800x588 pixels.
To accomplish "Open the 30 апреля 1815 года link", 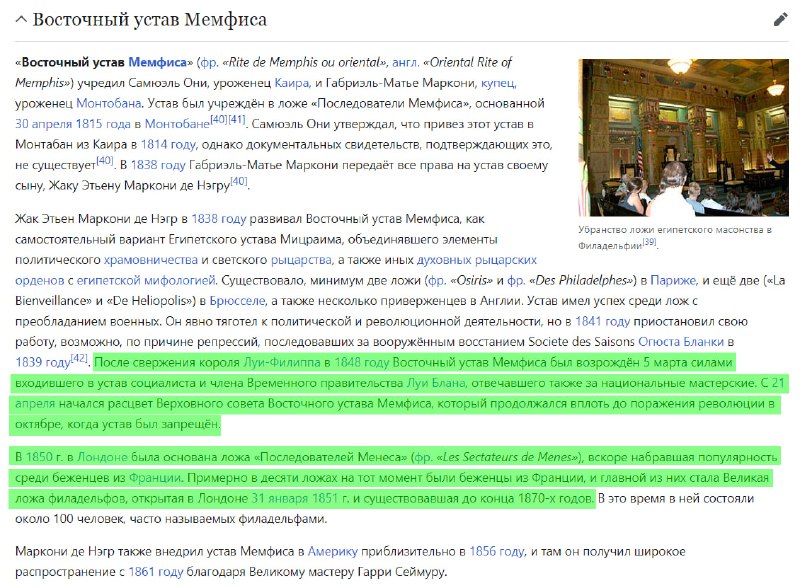I will pos(73,124).
